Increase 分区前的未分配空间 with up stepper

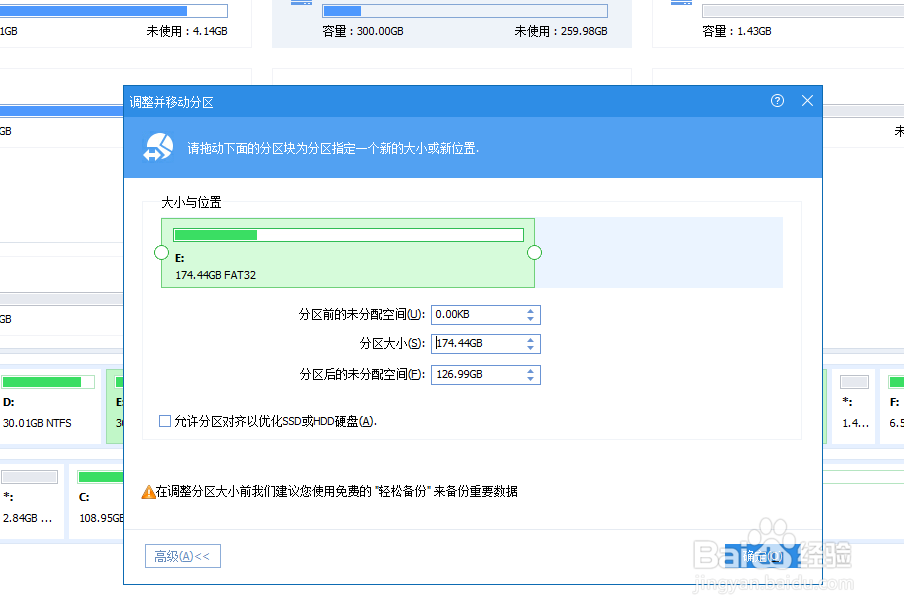tap(533, 310)
